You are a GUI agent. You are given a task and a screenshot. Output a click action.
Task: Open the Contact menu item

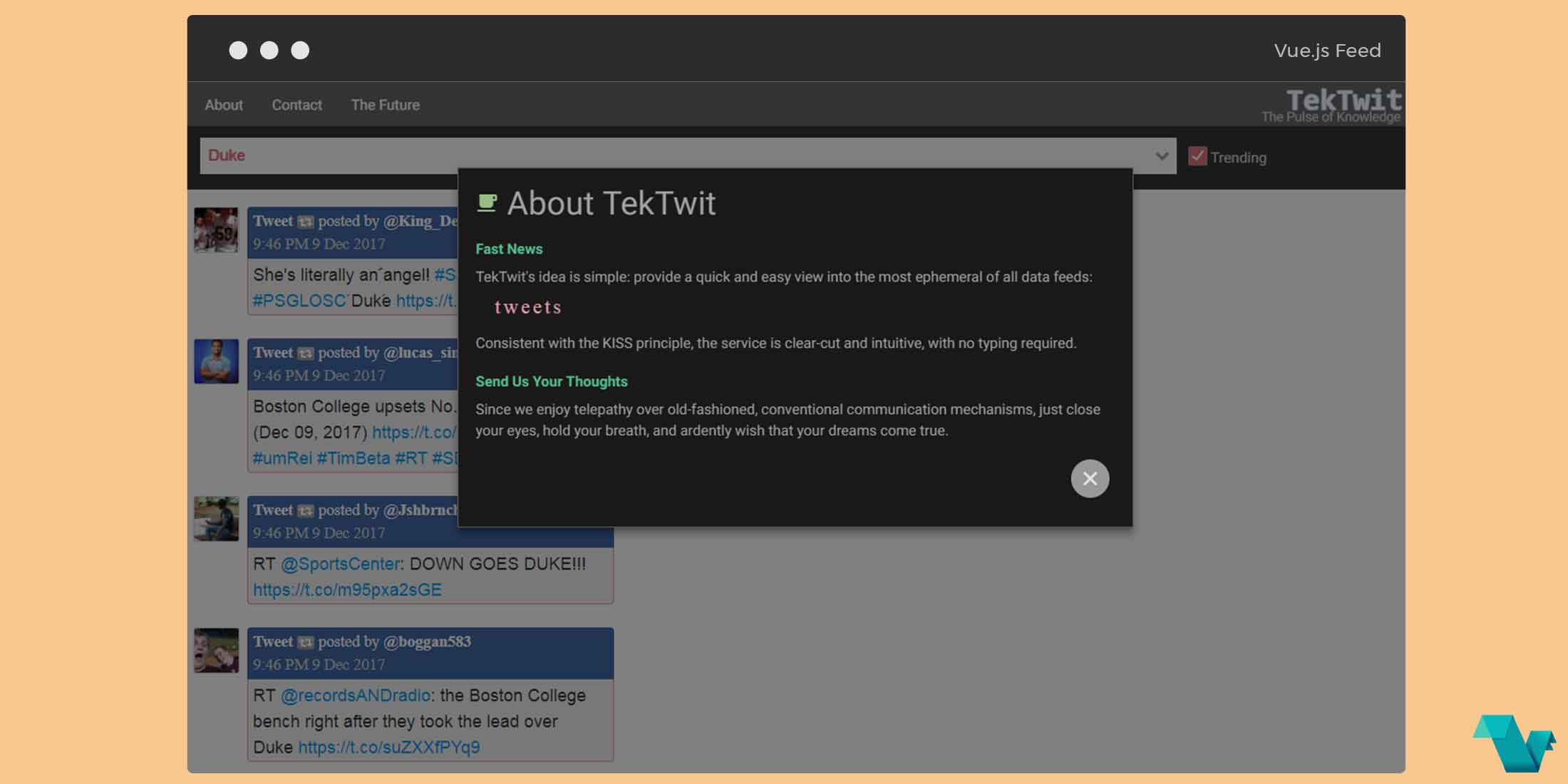pyautogui.click(x=296, y=105)
